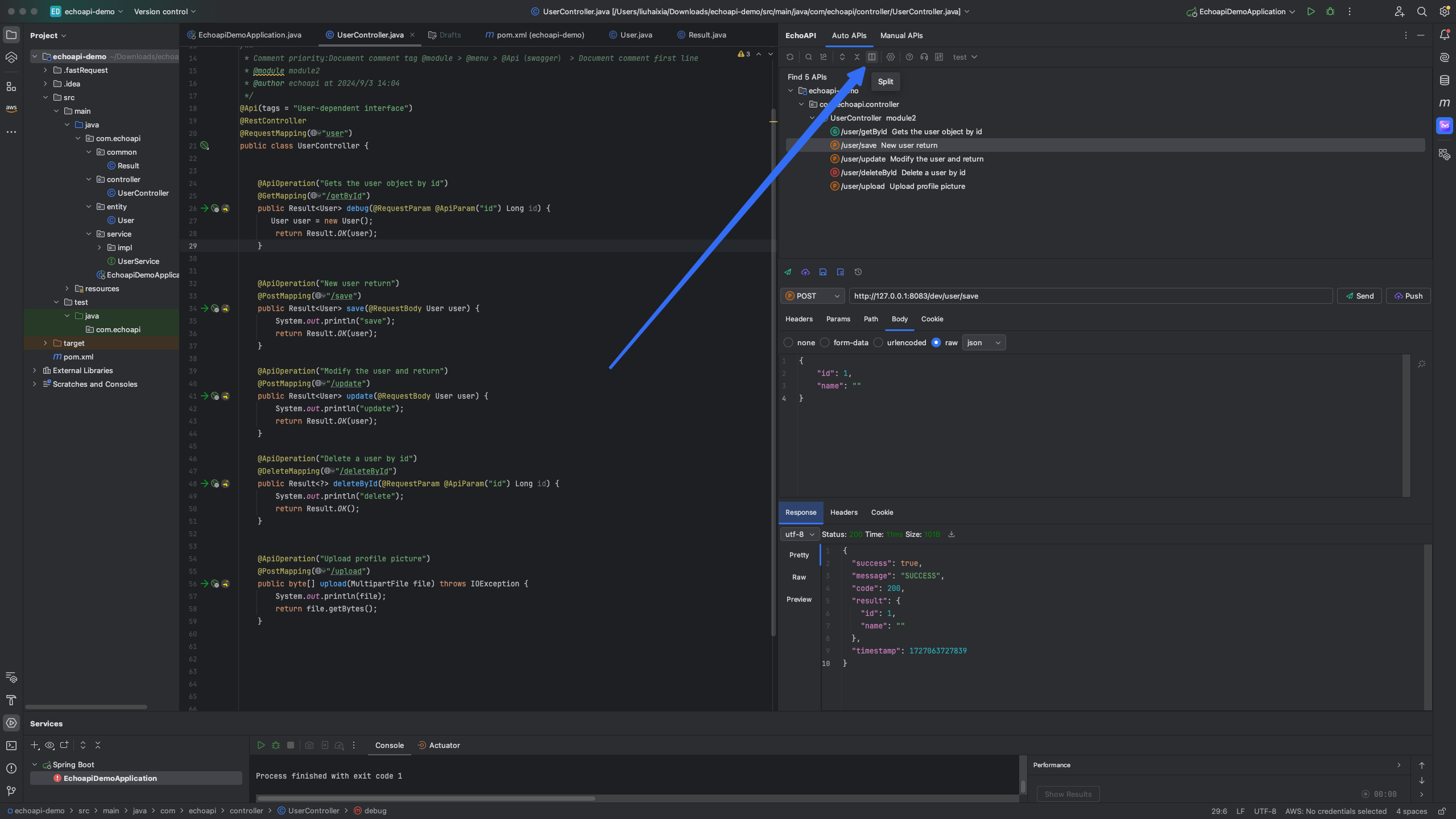Click the document list icon
Screen dimensions: 1456x819
[x=841, y=272]
